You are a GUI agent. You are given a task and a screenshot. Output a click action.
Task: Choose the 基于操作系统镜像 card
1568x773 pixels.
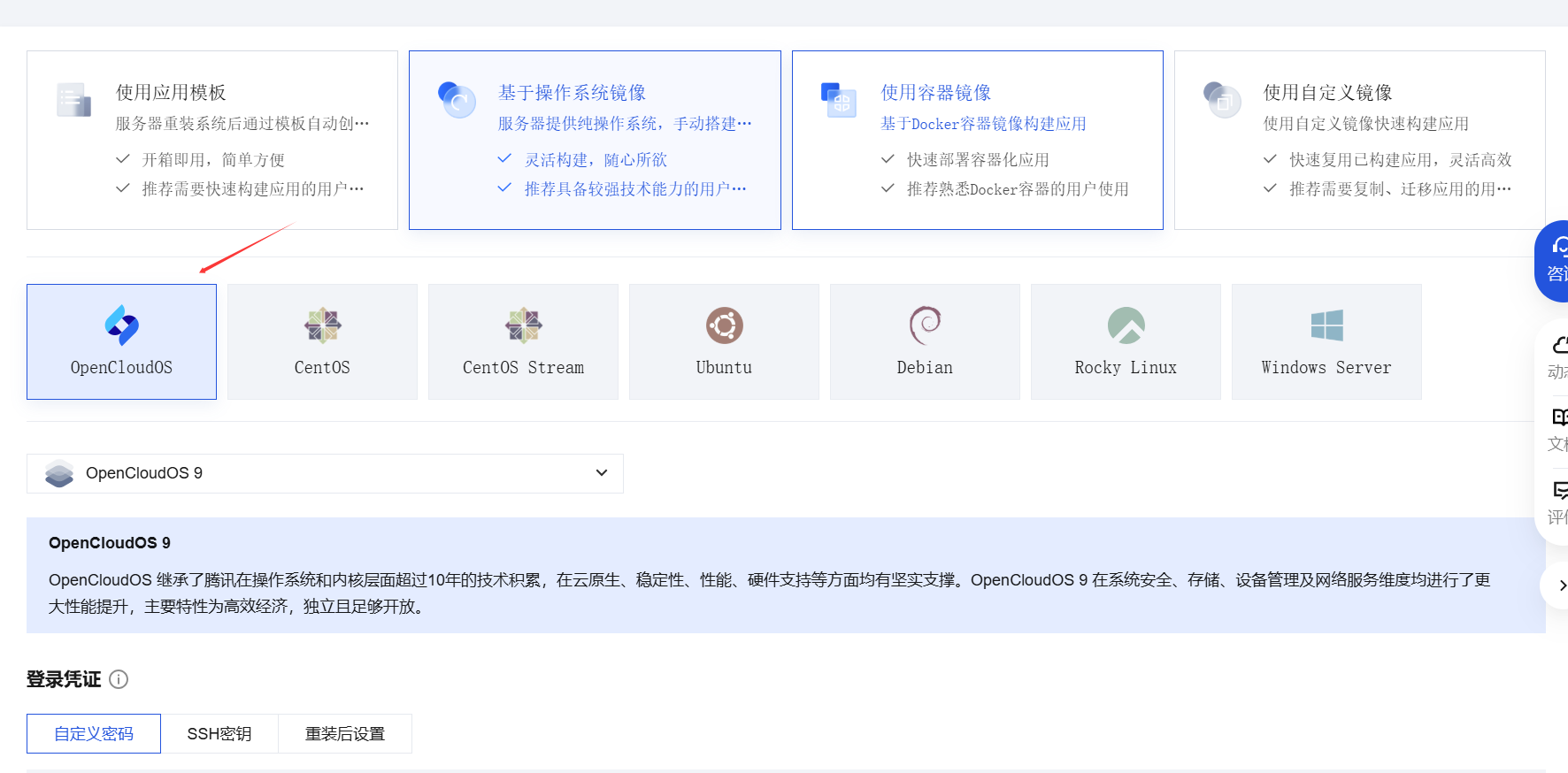point(595,140)
